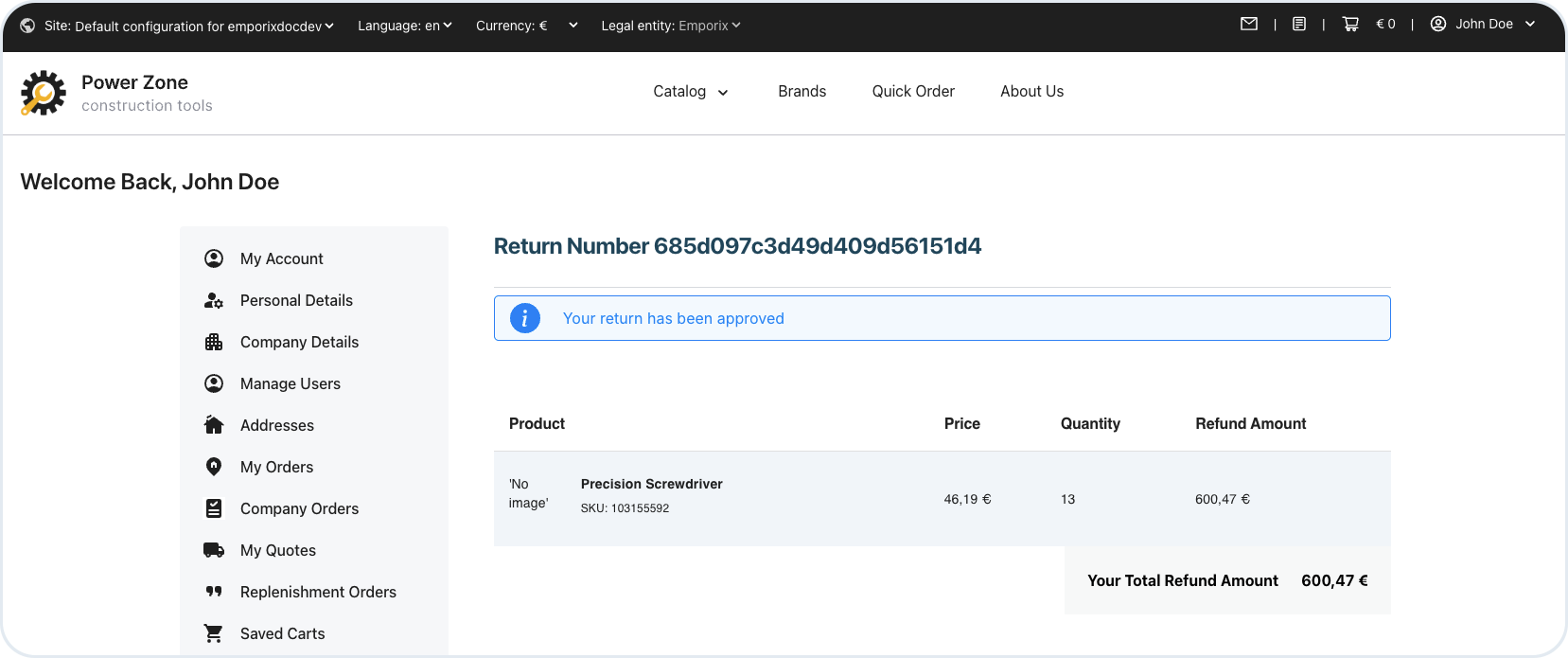The image size is (1568, 658).
Task: Expand the Legal entity dropdown
Action: pos(670,26)
